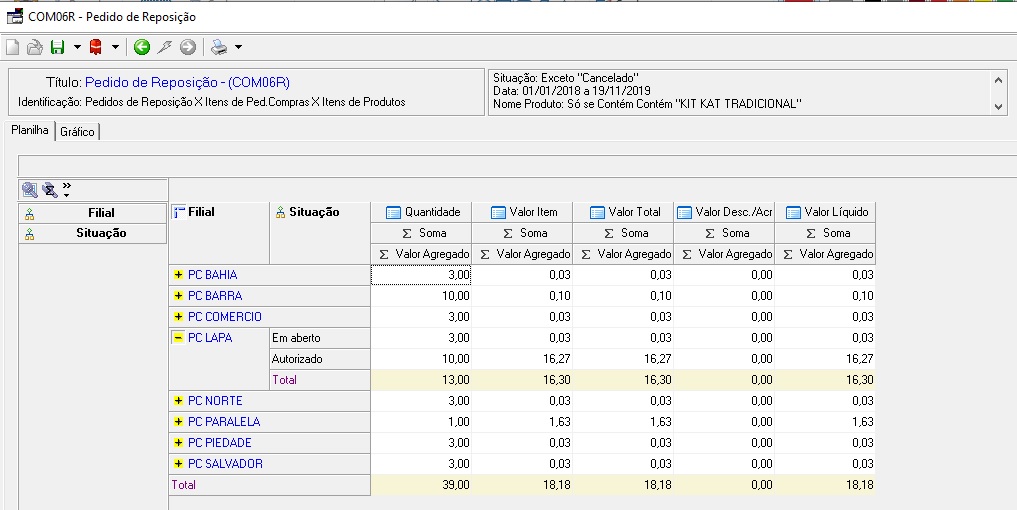The width and height of the screenshot is (1017, 510).
Task: Switch to the Planilha tab
Action: click(30, 130)
